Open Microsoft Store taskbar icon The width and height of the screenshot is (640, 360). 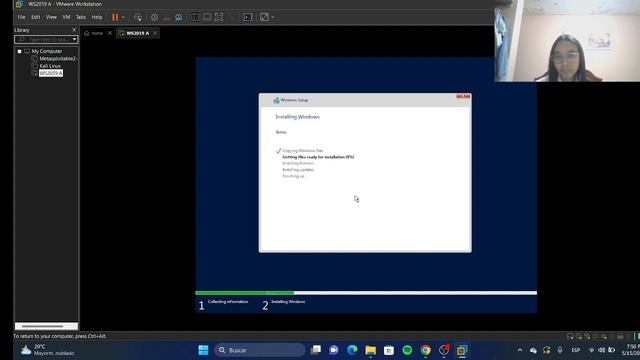[389, 350]
